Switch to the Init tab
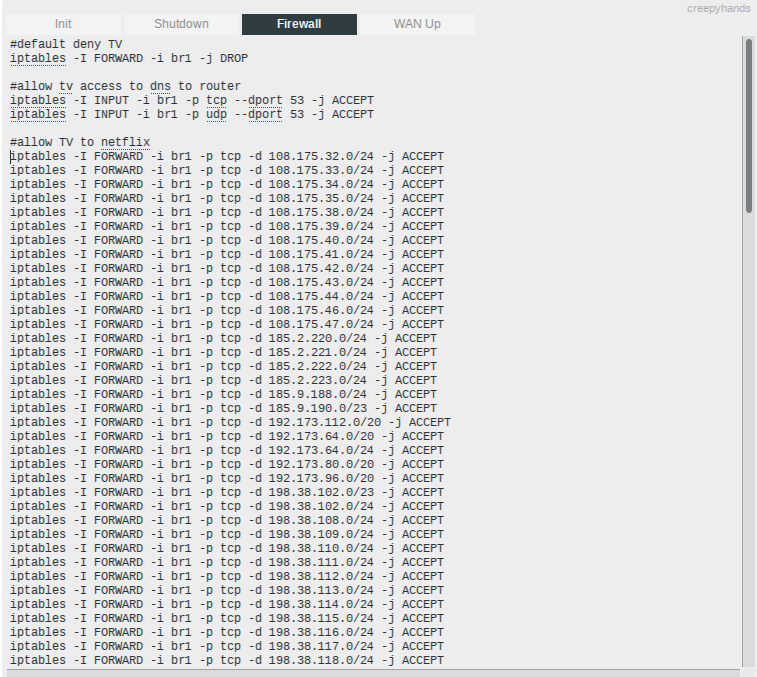 click(x=62, y=24)
